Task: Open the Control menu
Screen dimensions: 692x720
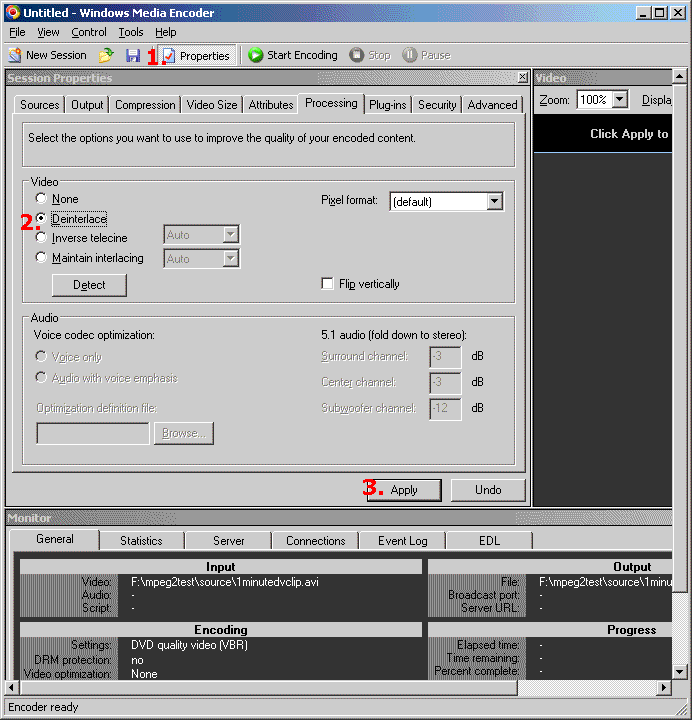Action: [89, 32]
